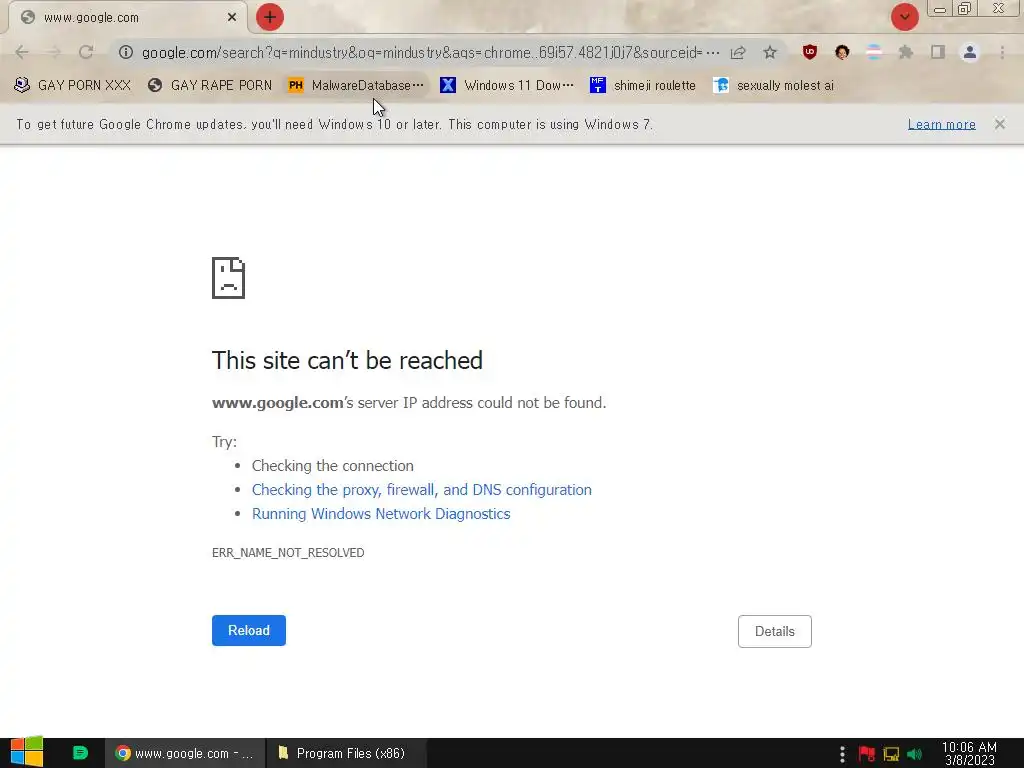Toggle the browser side panel icon
1024x768 pixels.
pos(938,52)
